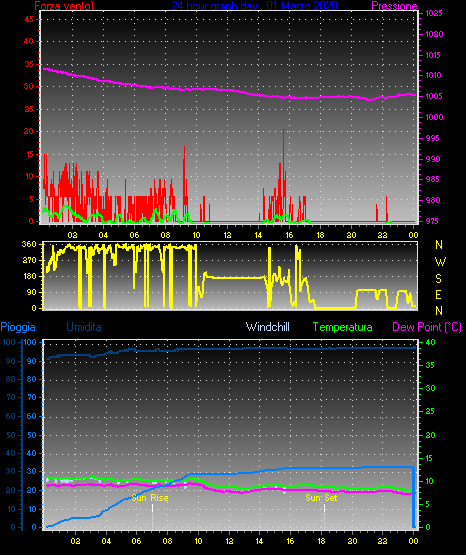Click the white sunset tick marker below 'Sun Set'

pyautogui.click(x=324, y=508)
